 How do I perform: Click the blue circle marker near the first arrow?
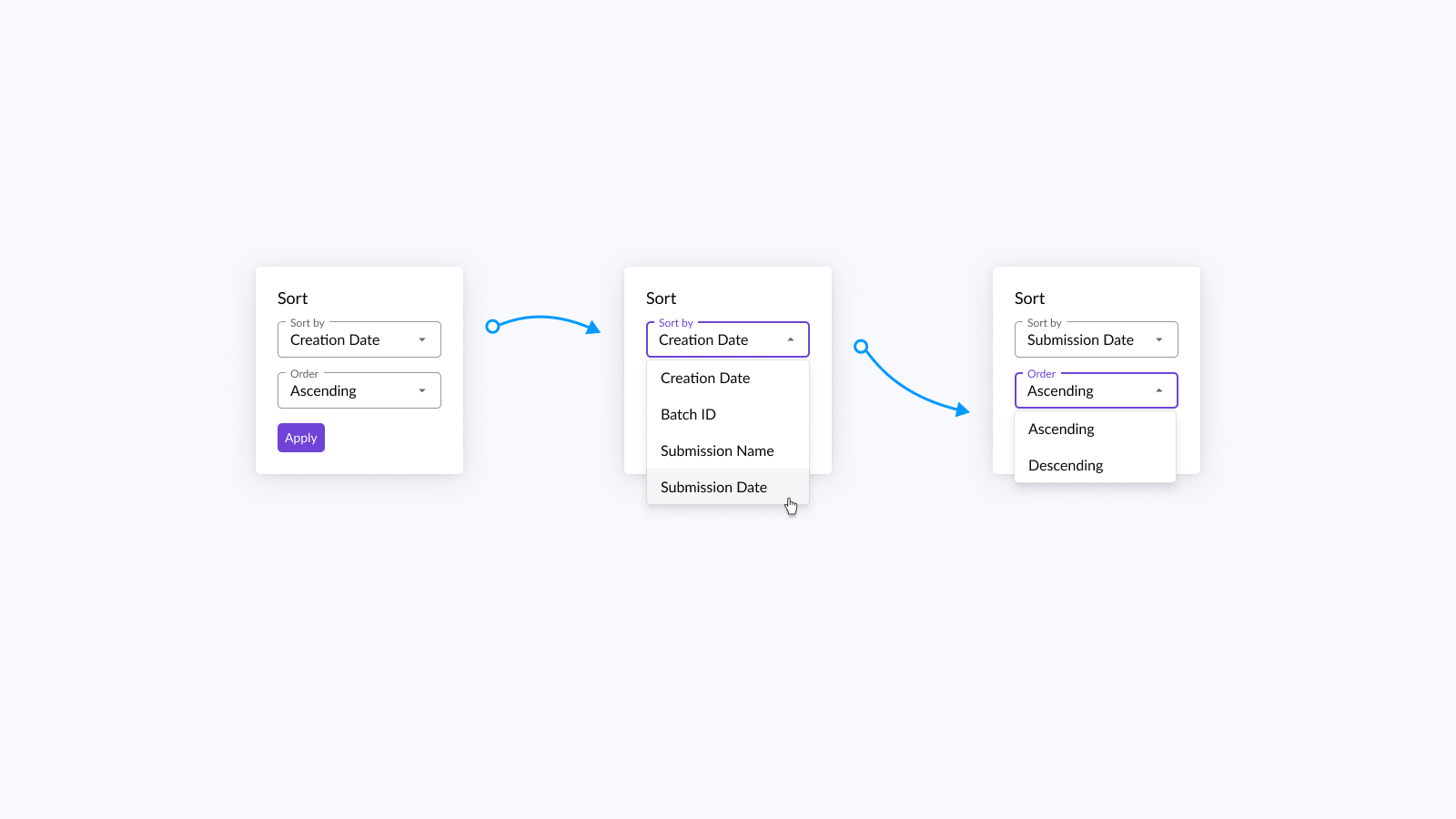[x=493, y=326]
